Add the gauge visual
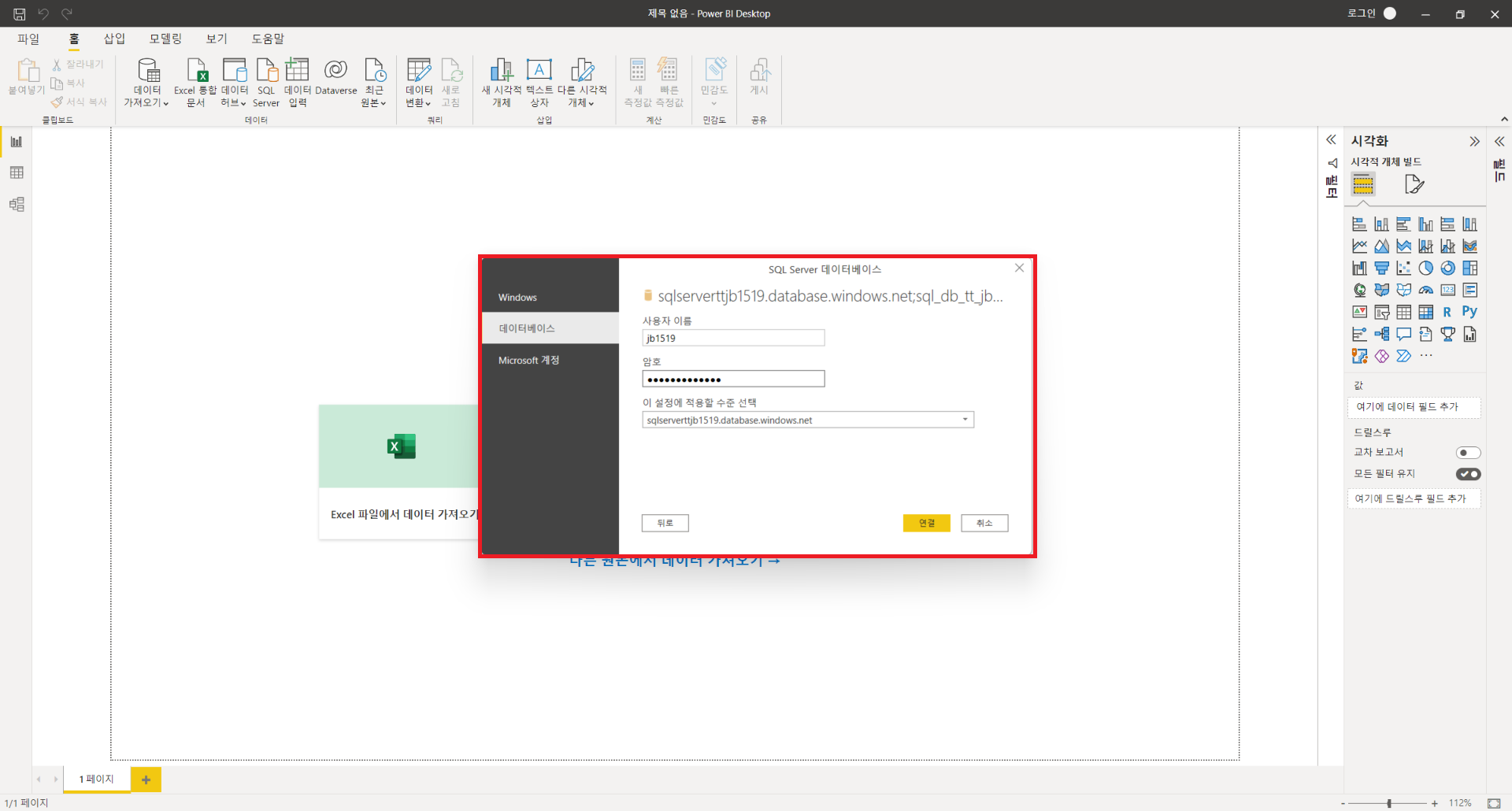 1425,291
